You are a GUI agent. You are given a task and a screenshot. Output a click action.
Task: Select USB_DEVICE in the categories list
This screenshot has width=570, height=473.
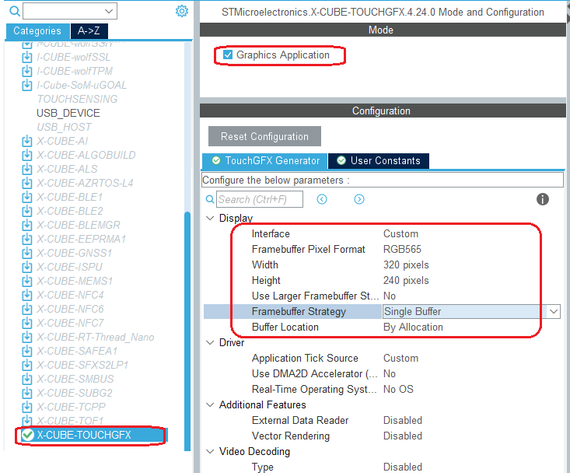coord(68,113)
